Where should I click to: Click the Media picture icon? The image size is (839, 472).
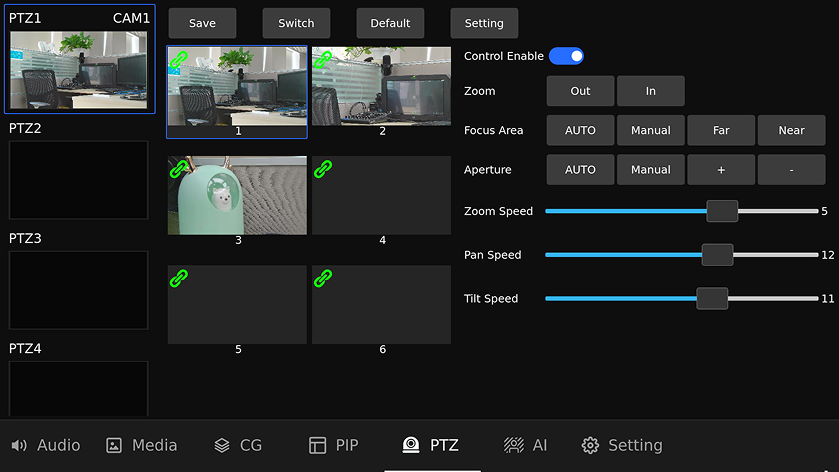(114, 445)
